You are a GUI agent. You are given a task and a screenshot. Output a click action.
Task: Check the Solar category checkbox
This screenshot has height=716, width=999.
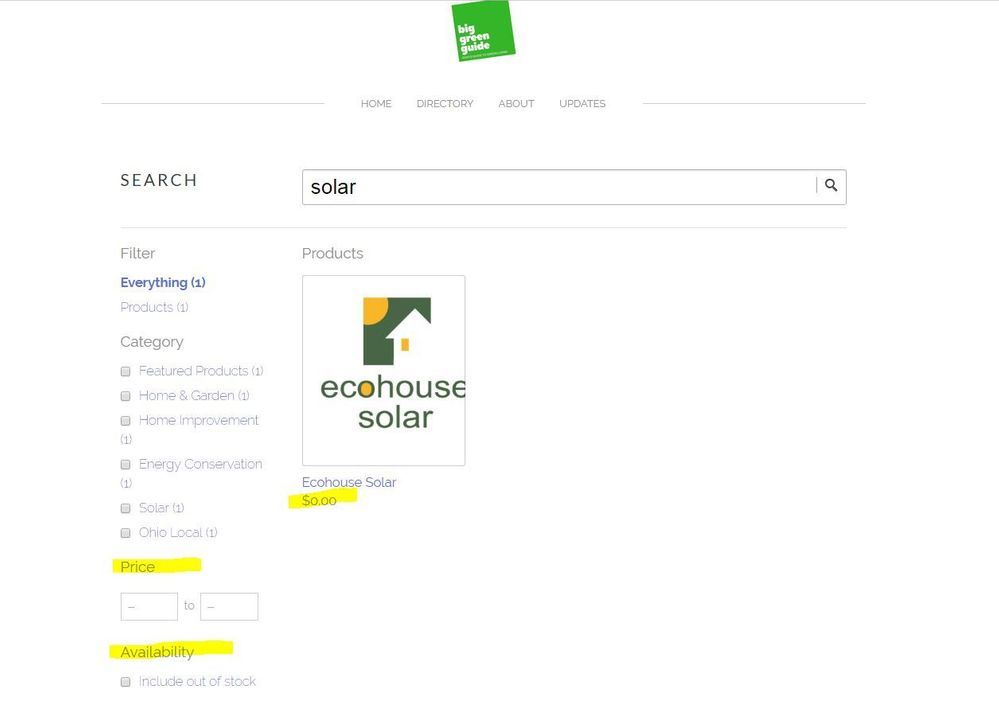click(x=126, y=509)
